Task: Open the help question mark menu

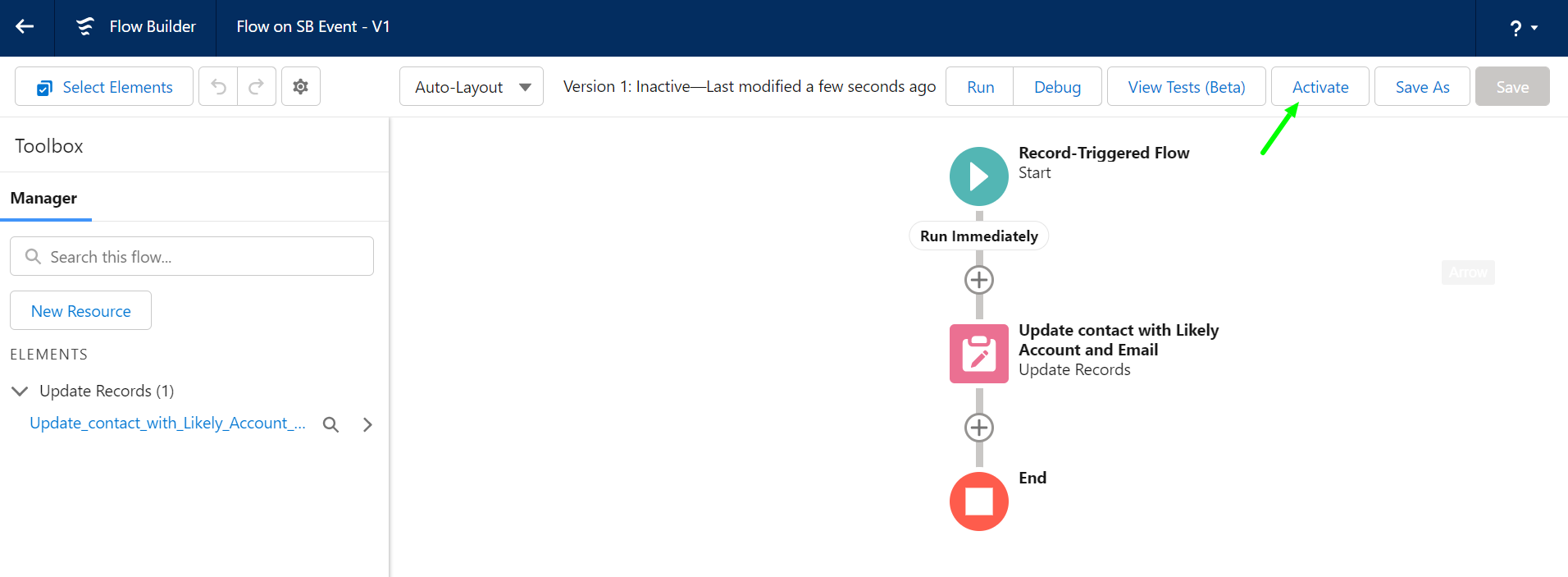Action: click(x=1523, y=28)
